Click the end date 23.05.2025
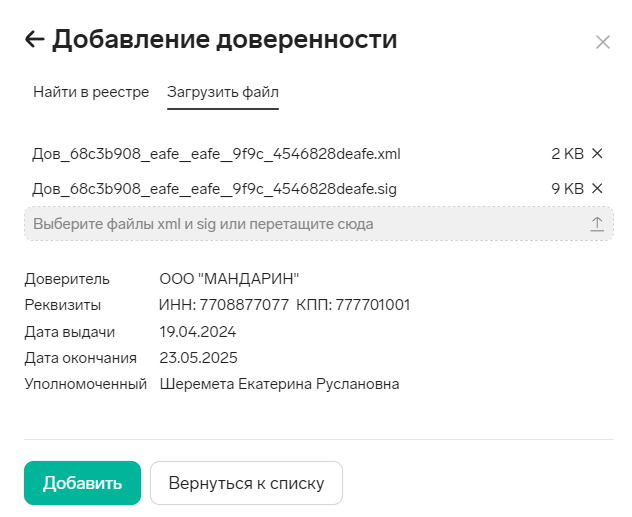The image size is (632, 517). (x=198, y=358)
